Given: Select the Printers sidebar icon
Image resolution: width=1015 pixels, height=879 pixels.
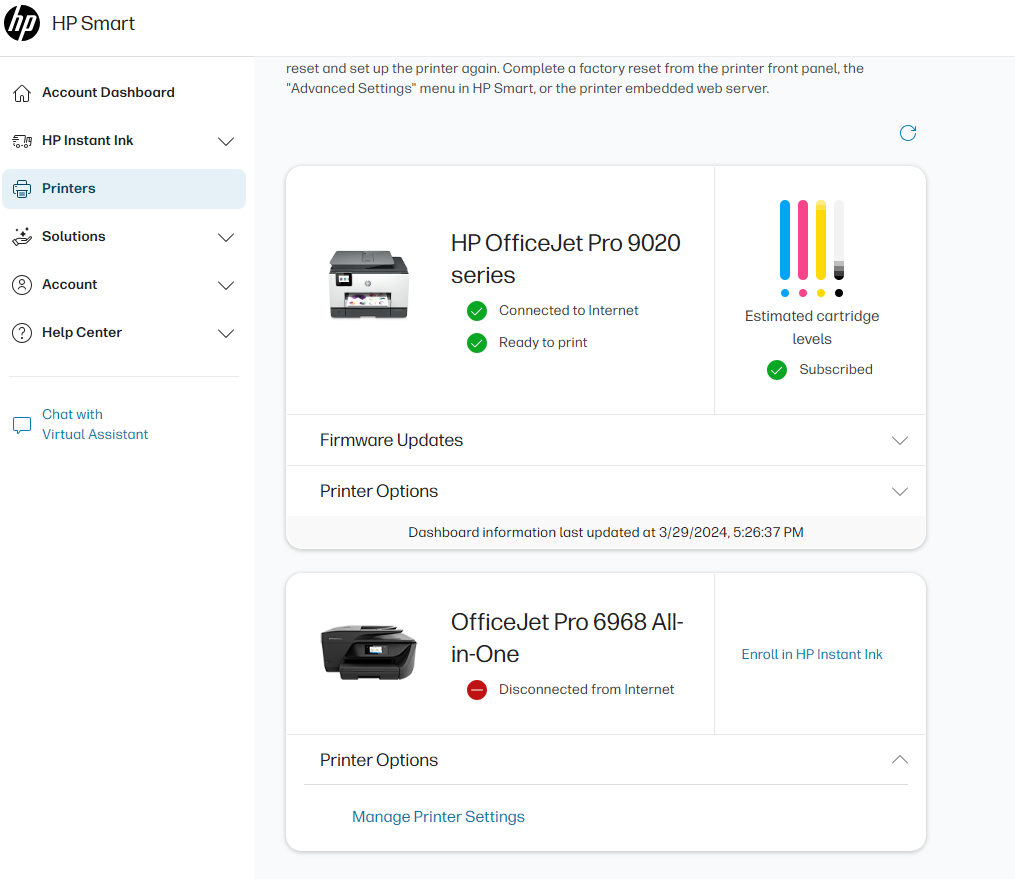Looking at the screenshot, I should pos(22,188).
